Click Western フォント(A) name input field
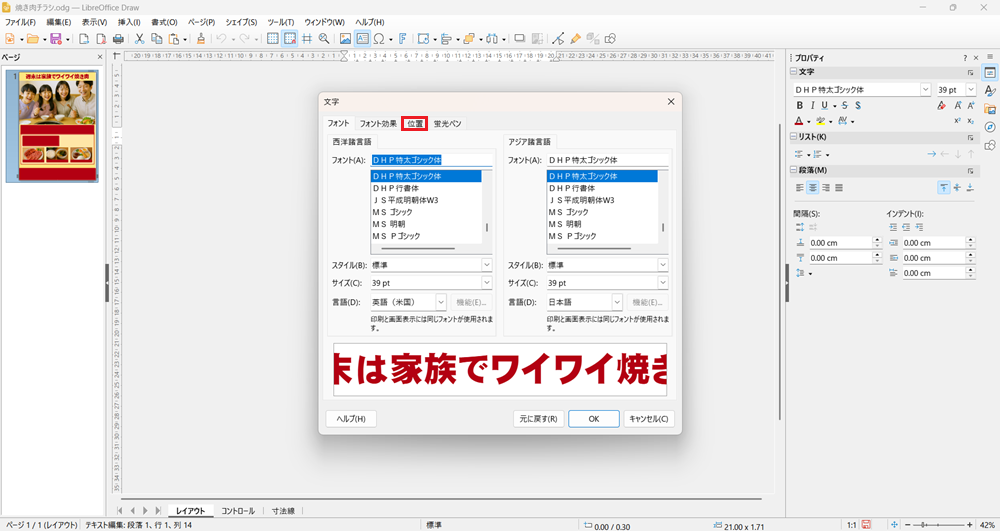Image resolution: width=1000 pixels, height=531 pixels. [x=432, y=160]
